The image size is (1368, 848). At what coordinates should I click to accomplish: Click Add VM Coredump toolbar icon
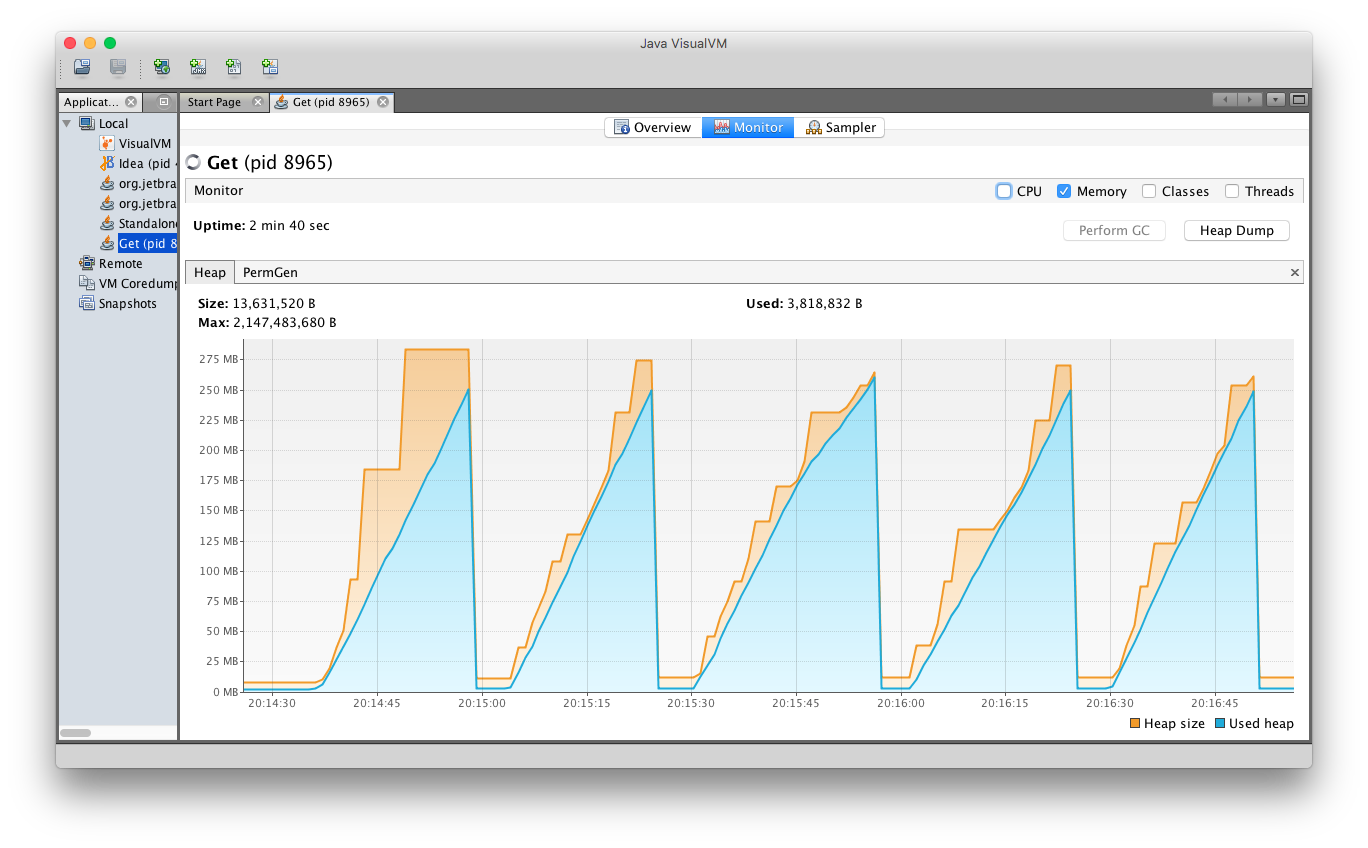(x=234, y=67)
